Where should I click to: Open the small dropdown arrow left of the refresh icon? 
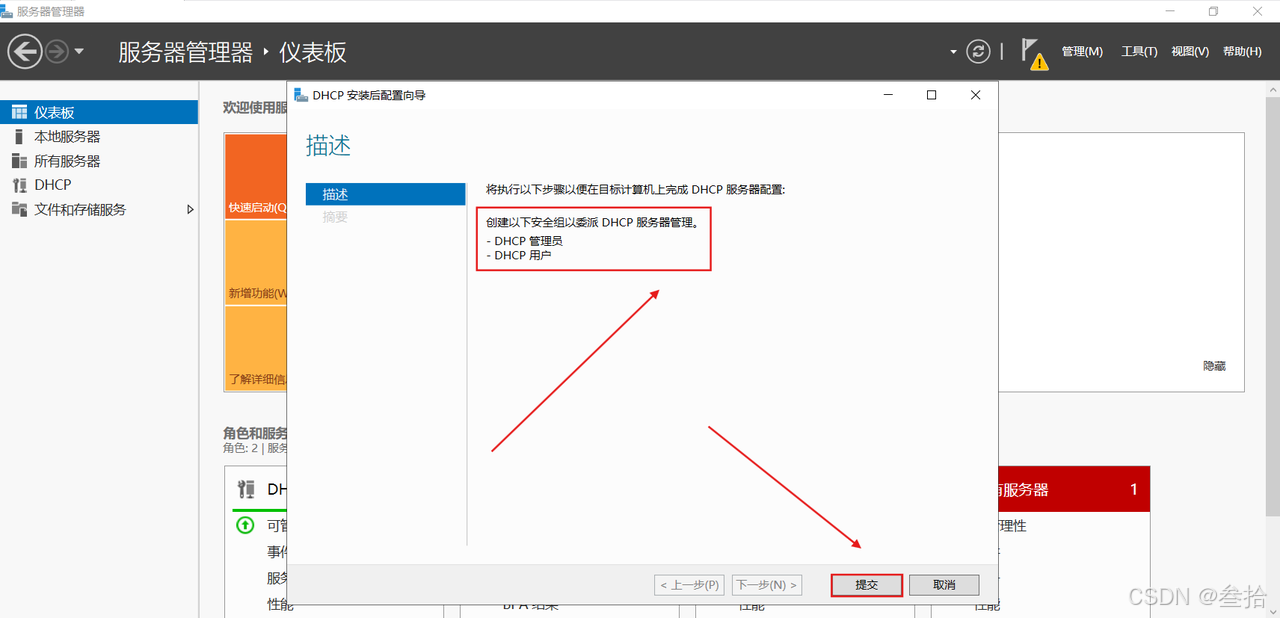(953, 52)
